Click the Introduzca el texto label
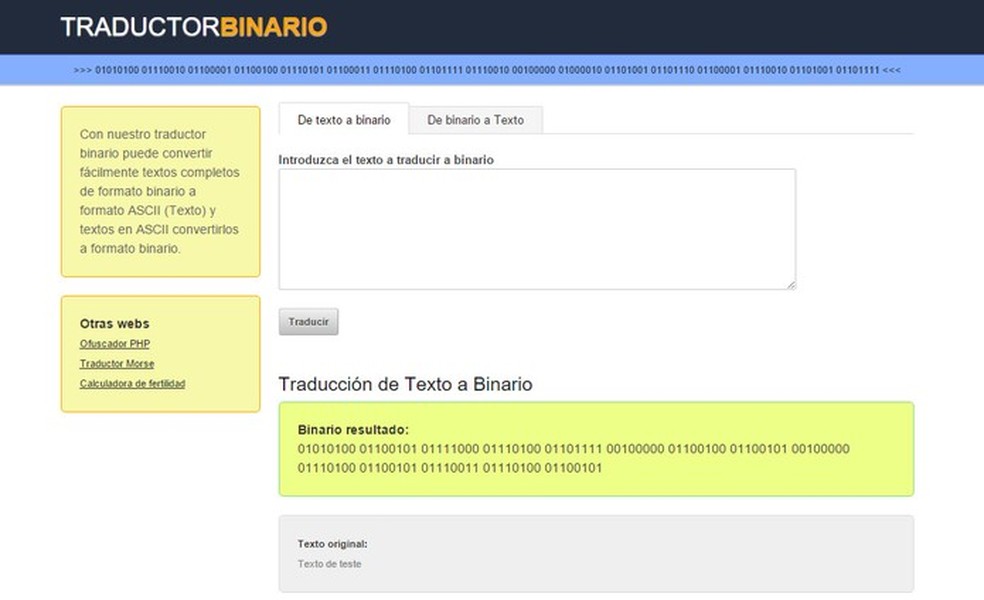 [386, 159]
